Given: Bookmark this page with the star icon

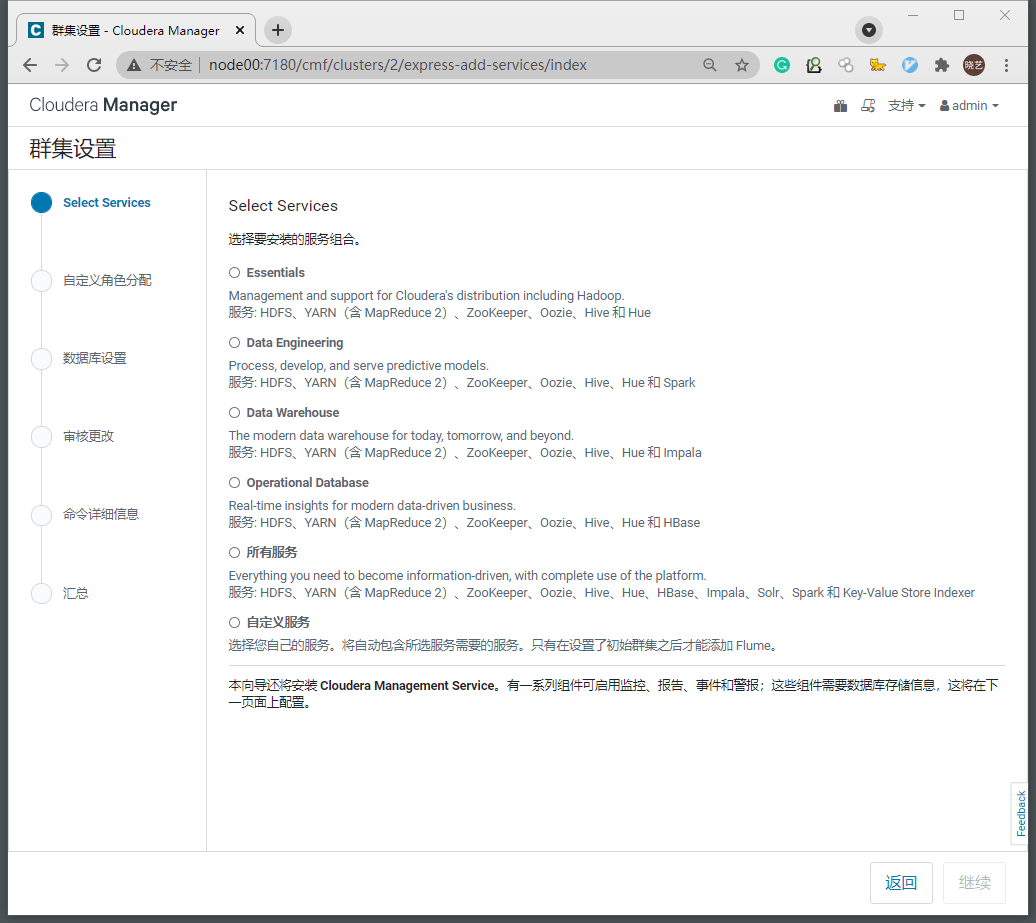Looking at the screenshot, I should (742, 65).
